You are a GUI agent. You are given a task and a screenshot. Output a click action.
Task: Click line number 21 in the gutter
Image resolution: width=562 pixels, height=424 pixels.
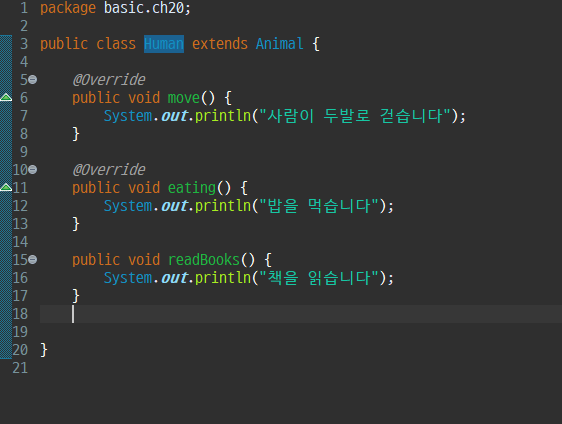point(20,368)
